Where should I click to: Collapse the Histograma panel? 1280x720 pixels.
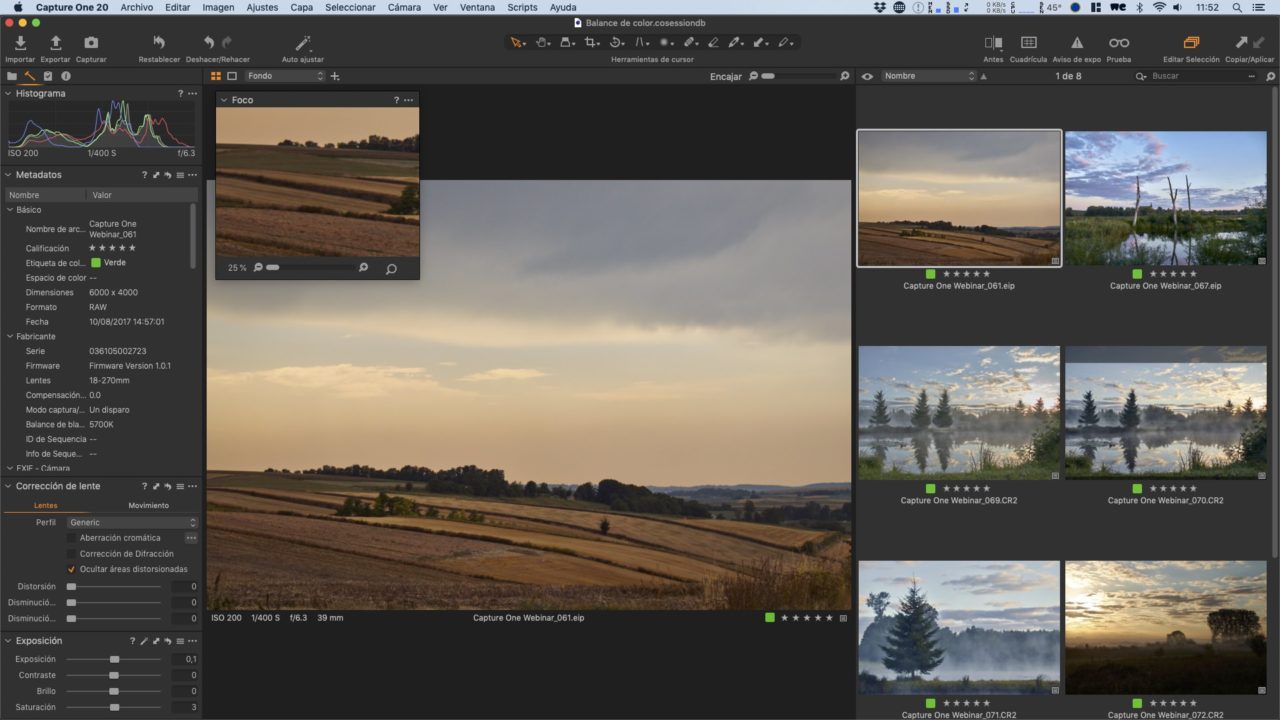coord(10,93)
